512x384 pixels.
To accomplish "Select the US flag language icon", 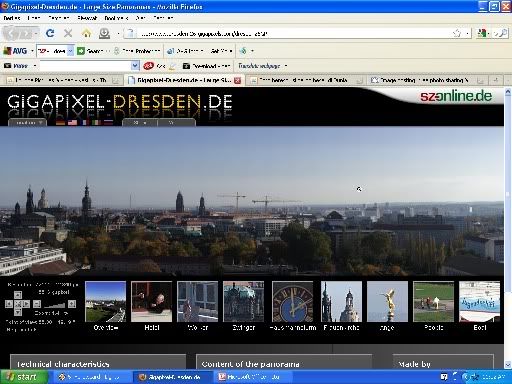I will pos(72,122).
